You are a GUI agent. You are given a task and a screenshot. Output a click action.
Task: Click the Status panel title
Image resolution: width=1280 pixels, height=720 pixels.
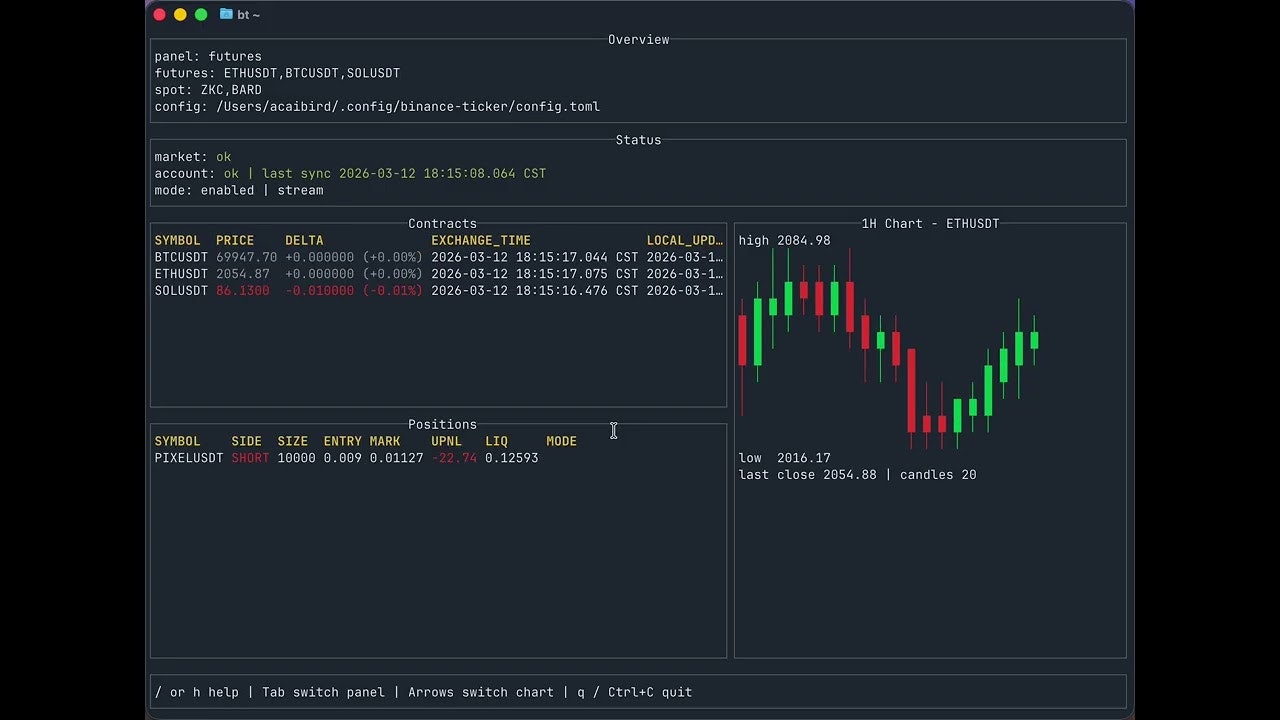point(639,140)
